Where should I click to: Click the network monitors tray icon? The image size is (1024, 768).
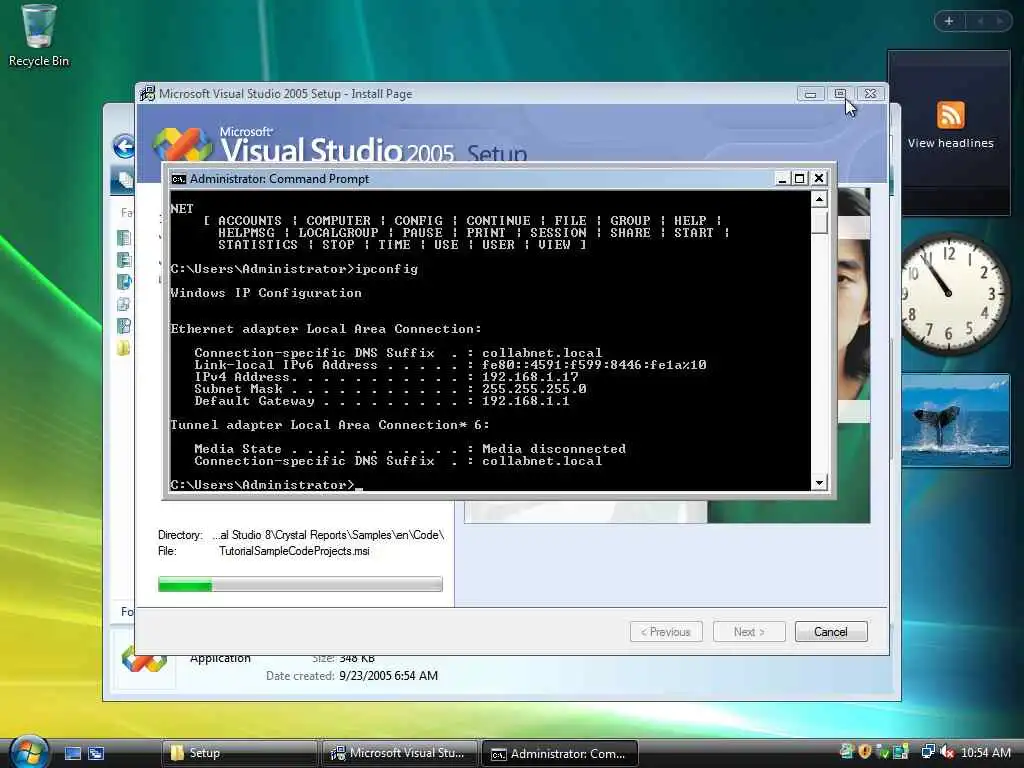[x=927, y=752]
